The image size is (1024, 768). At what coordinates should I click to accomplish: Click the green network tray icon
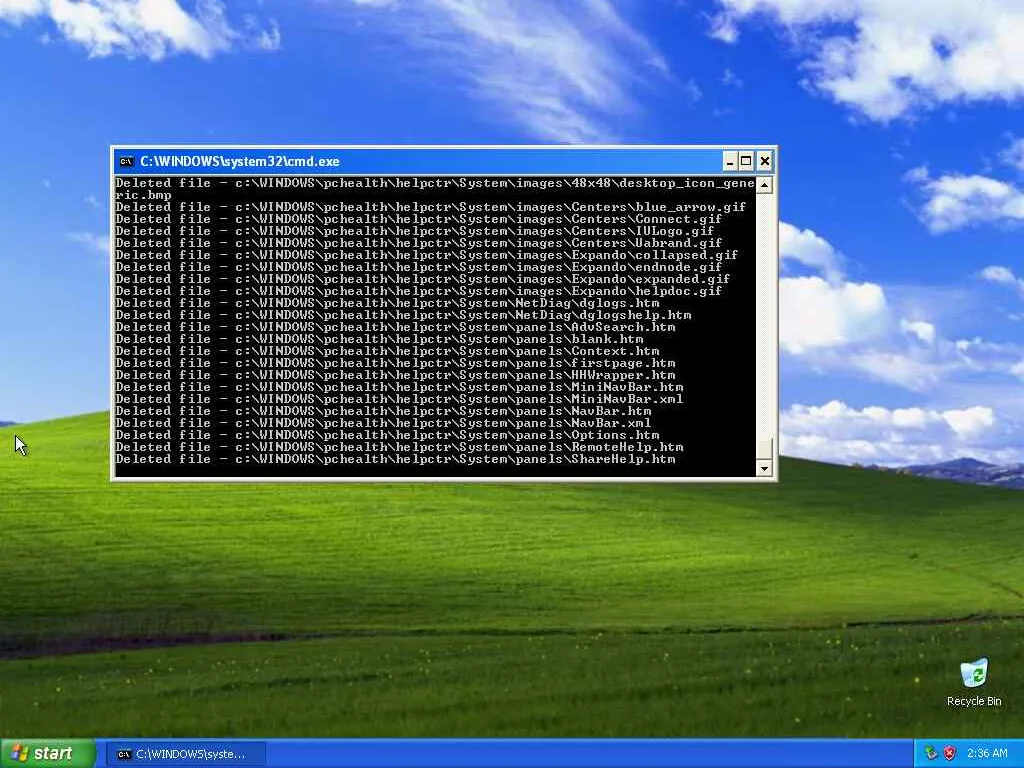[x=931, y=753]
